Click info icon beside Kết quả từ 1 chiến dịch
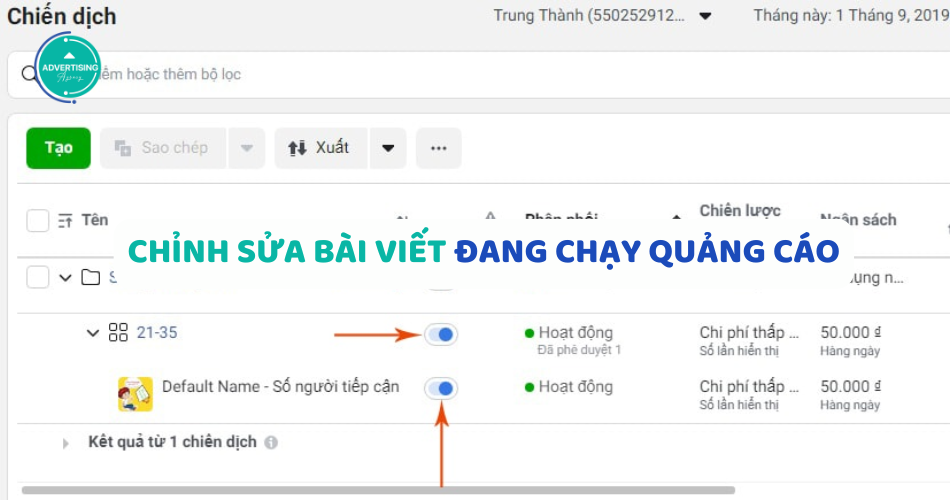 271,442
